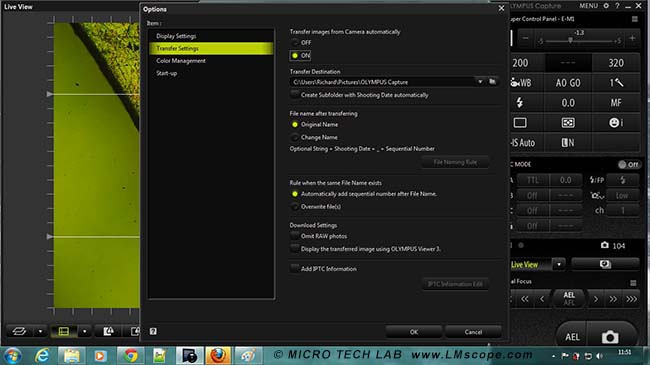Open Firefox from taskbar
Screen dimensions: 650x365
point(218,356)
